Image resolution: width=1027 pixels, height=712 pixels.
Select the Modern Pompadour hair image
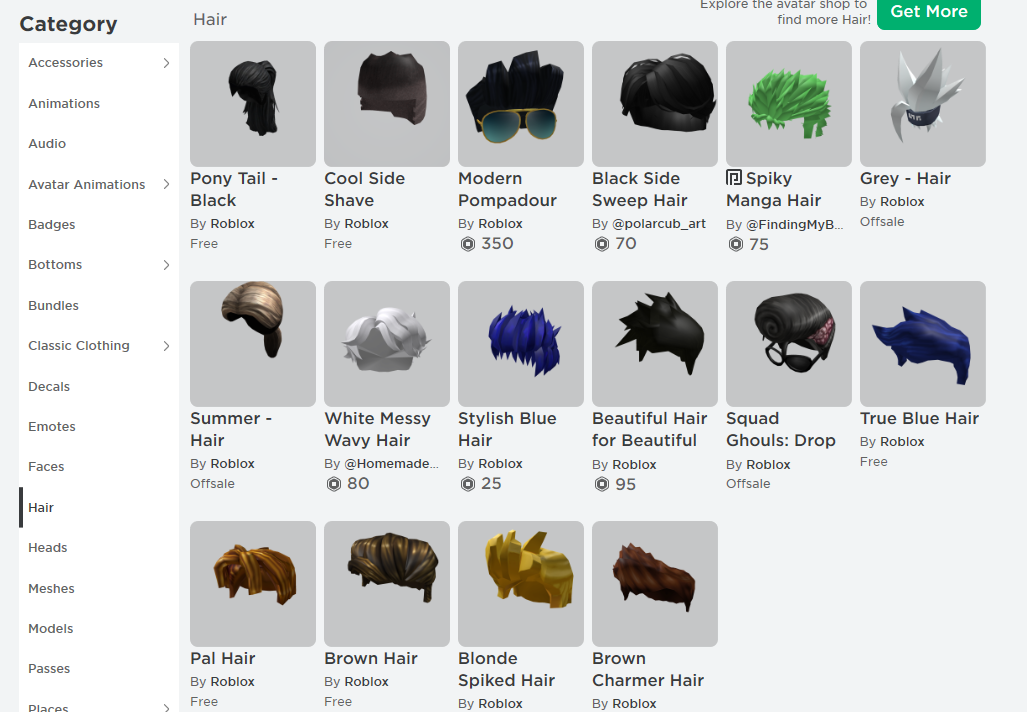coord(521,104)
